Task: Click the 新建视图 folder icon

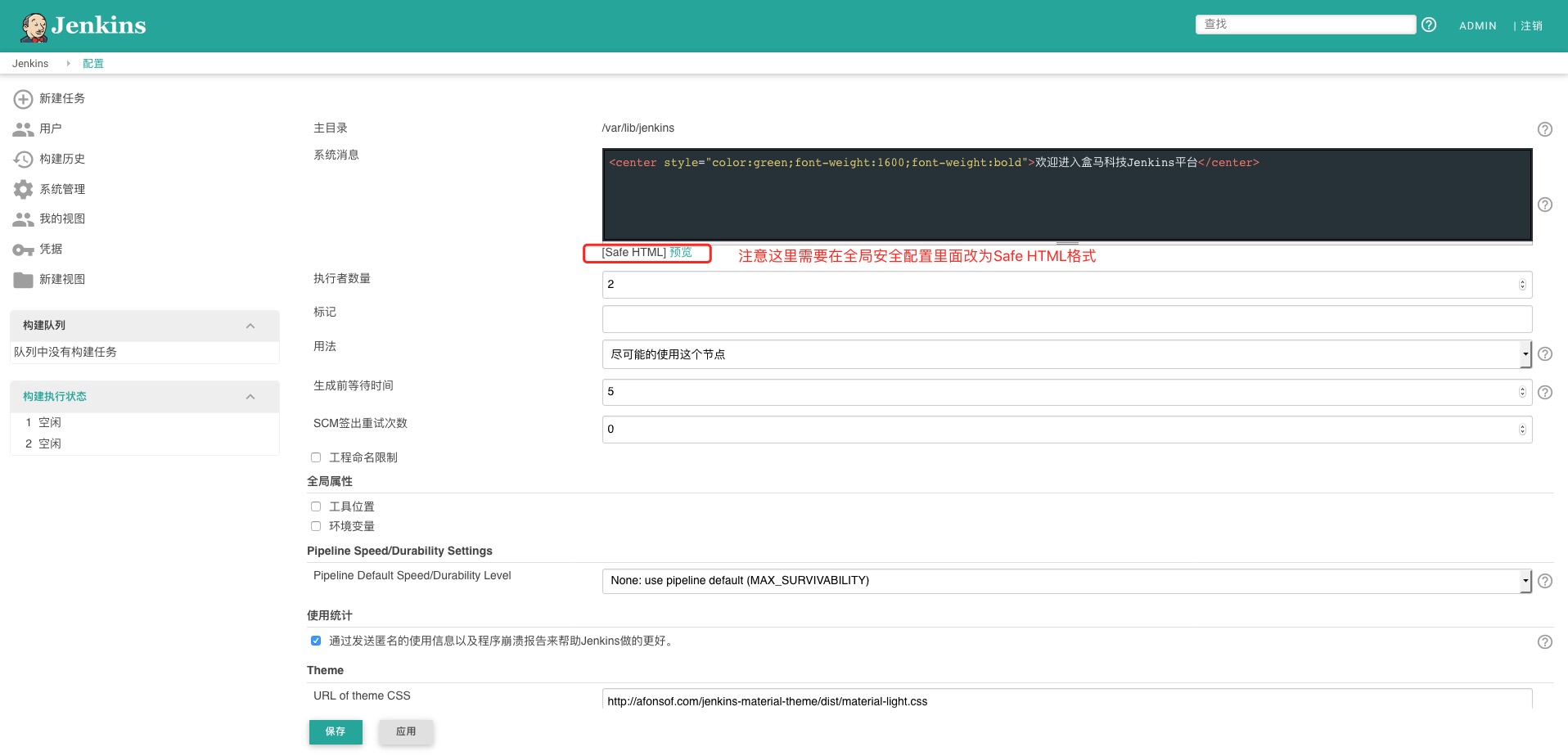Action: [23, 280]
